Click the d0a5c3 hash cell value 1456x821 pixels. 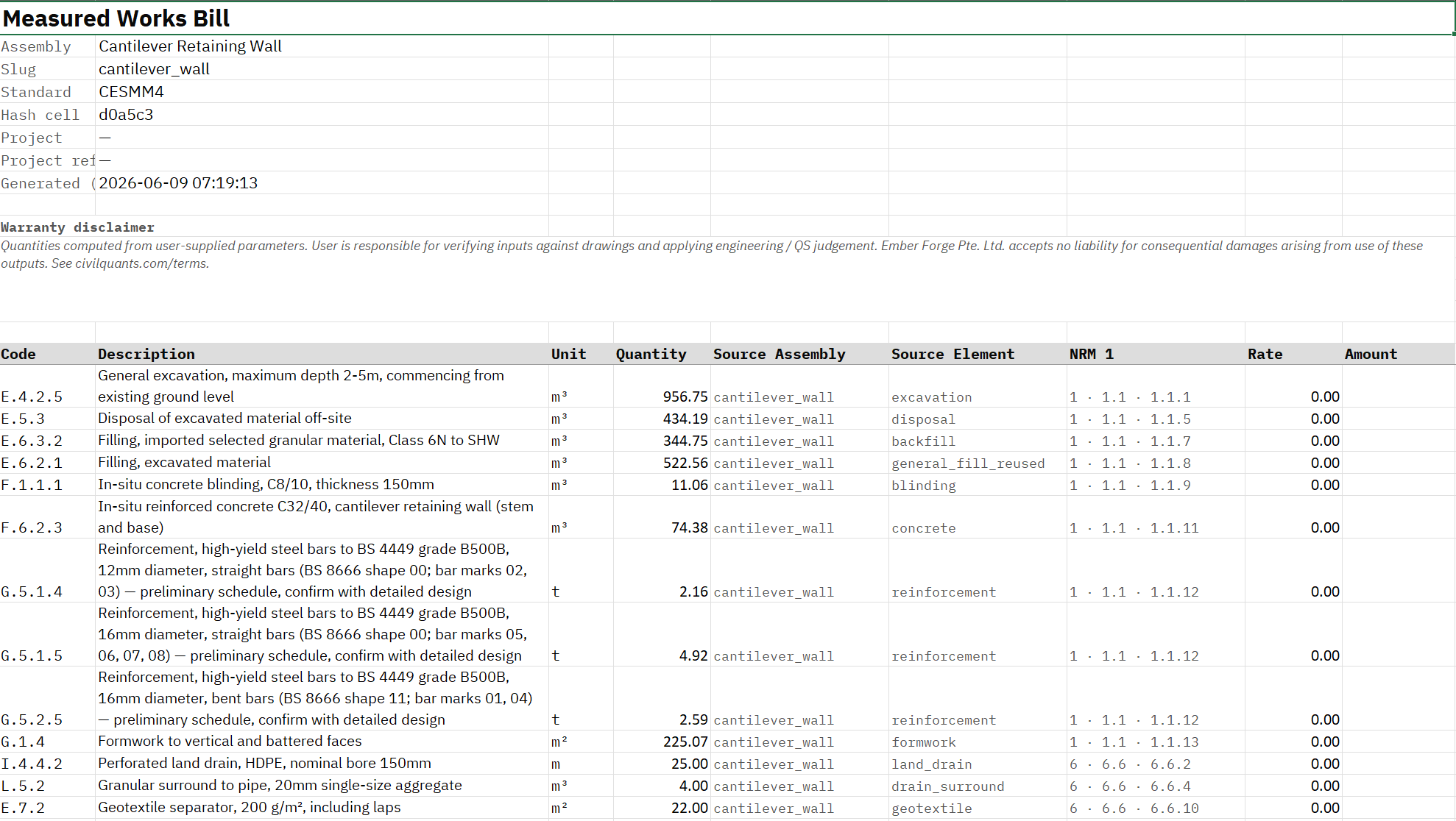322,115
